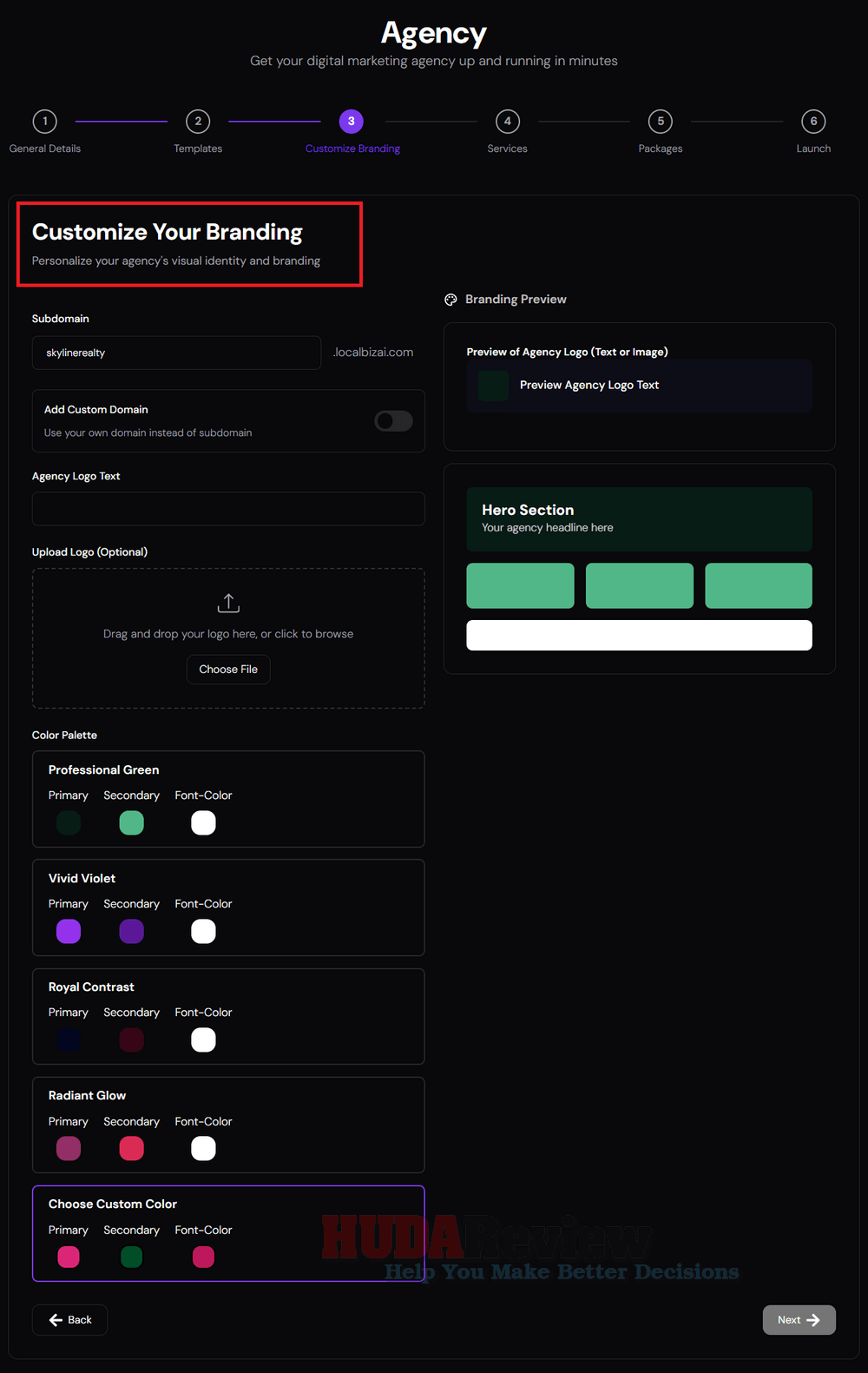Screen dimensions: 868x1373
Task: Click the Next arrow icon
Action: click(813, 1320)
